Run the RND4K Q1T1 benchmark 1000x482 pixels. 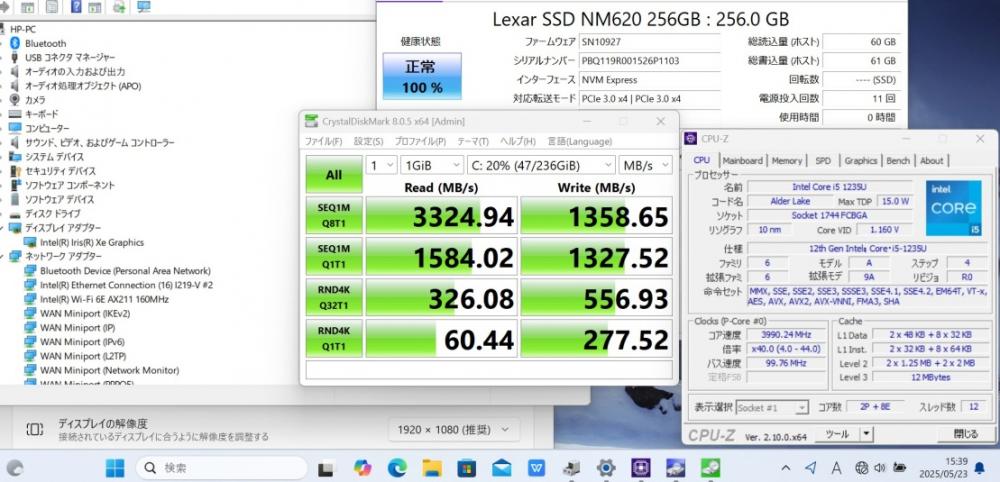click(x=334, y=338)
